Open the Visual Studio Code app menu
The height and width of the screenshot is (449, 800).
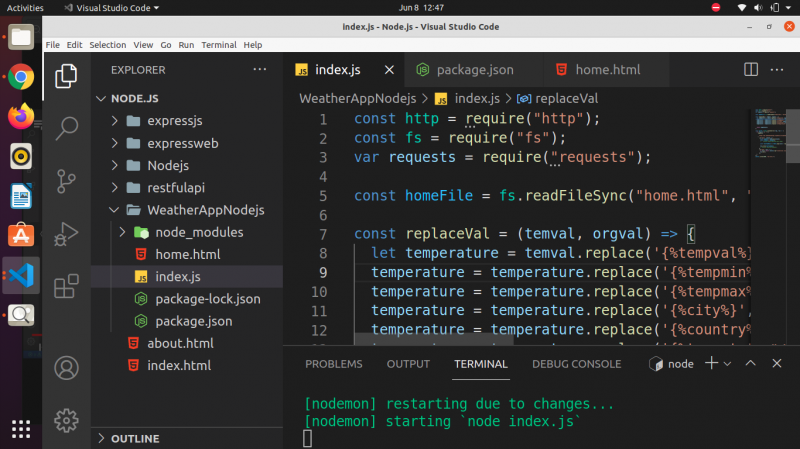[111, 8]
